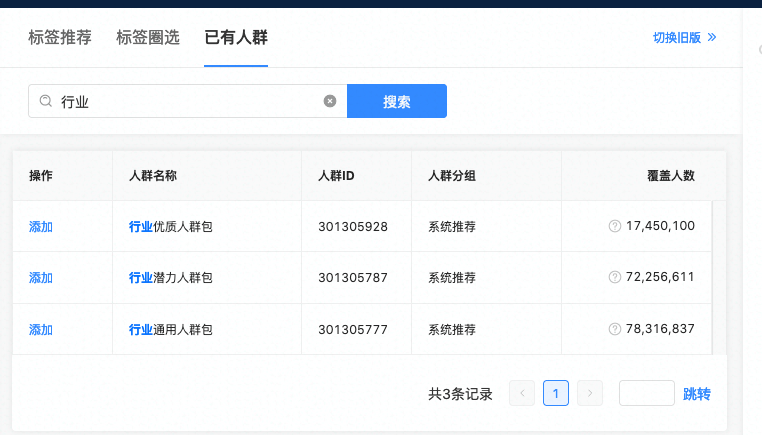This screenshot has height=435, width=762.
Task: Add 行业潜力人群包 via 添加
Action: (x=41, y=278)
